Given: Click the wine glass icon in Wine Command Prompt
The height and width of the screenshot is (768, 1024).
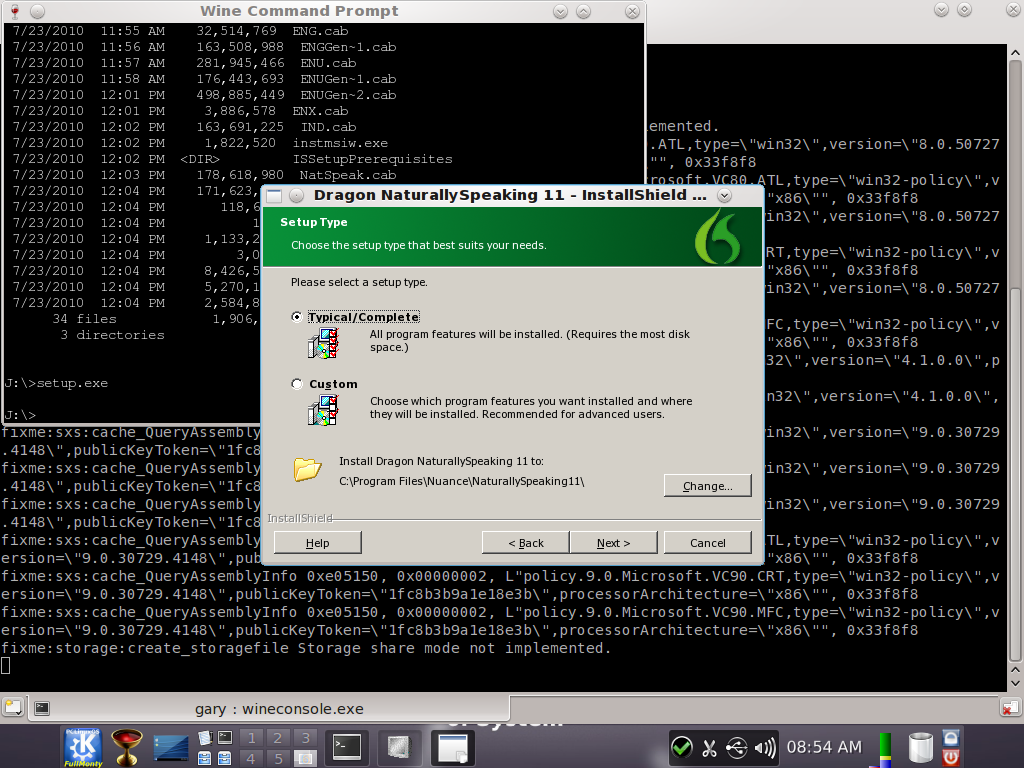Looking at the screenshot, I should click(14, 11).
